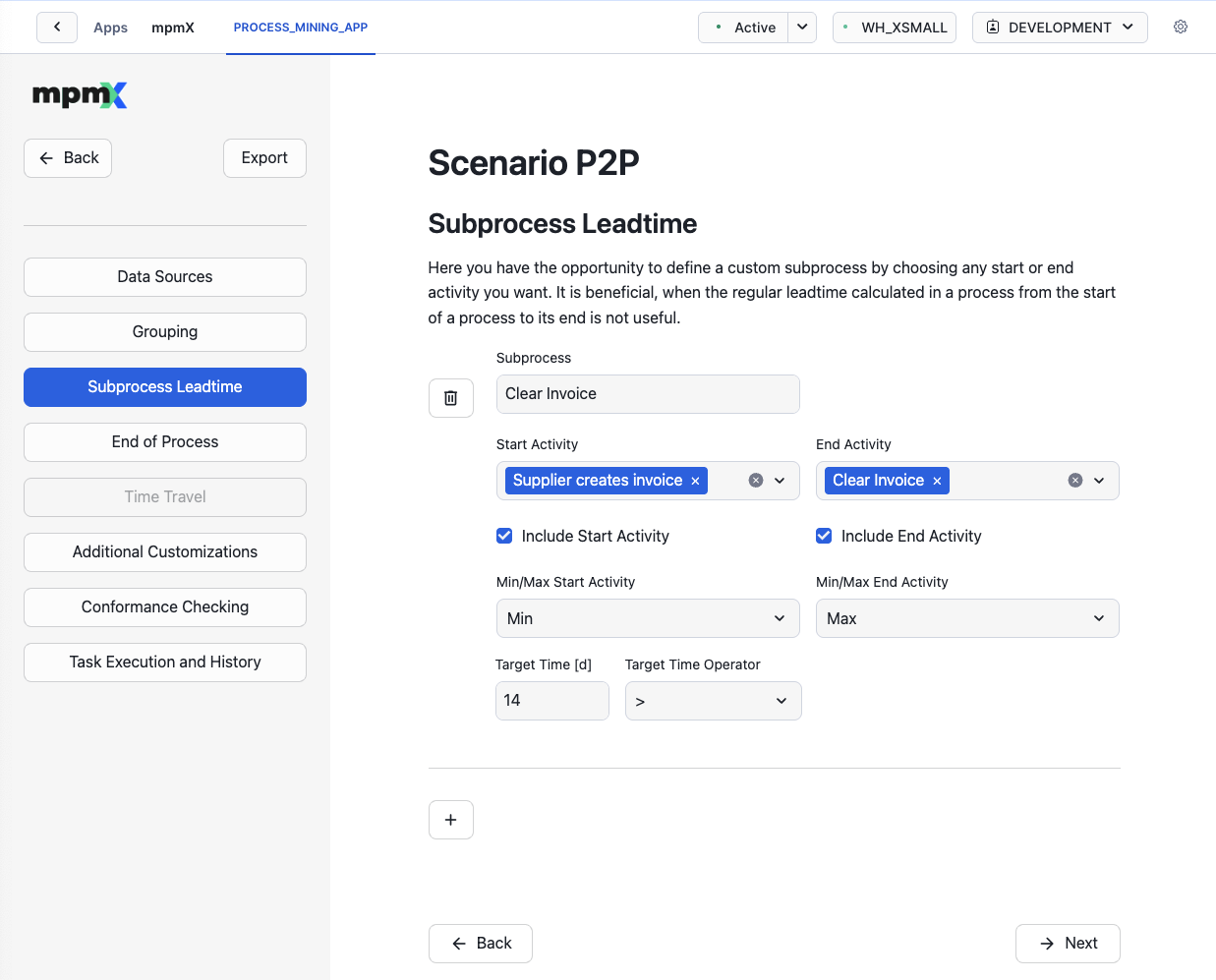Click the bottom Back button

(x=481, y=944)
